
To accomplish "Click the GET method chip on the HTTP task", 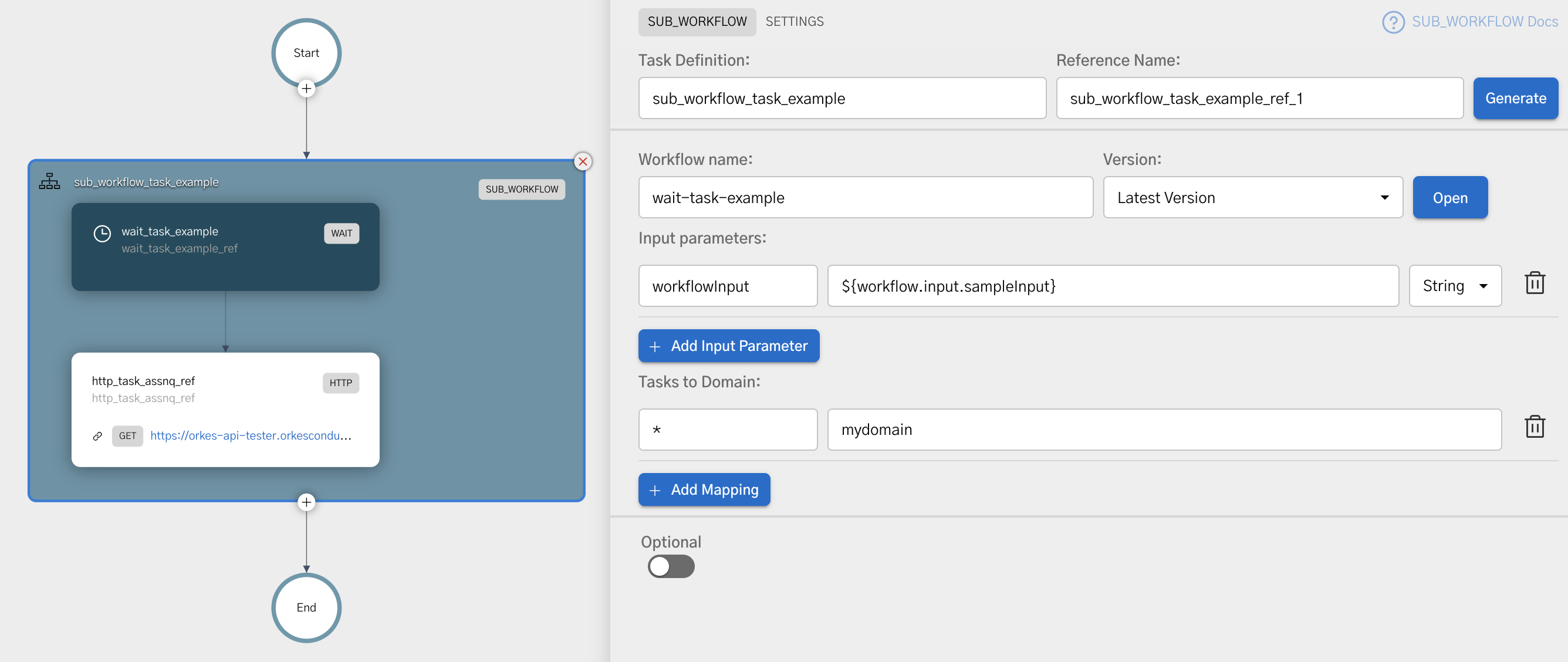I will pyautogui.click(x=127, y=435).
